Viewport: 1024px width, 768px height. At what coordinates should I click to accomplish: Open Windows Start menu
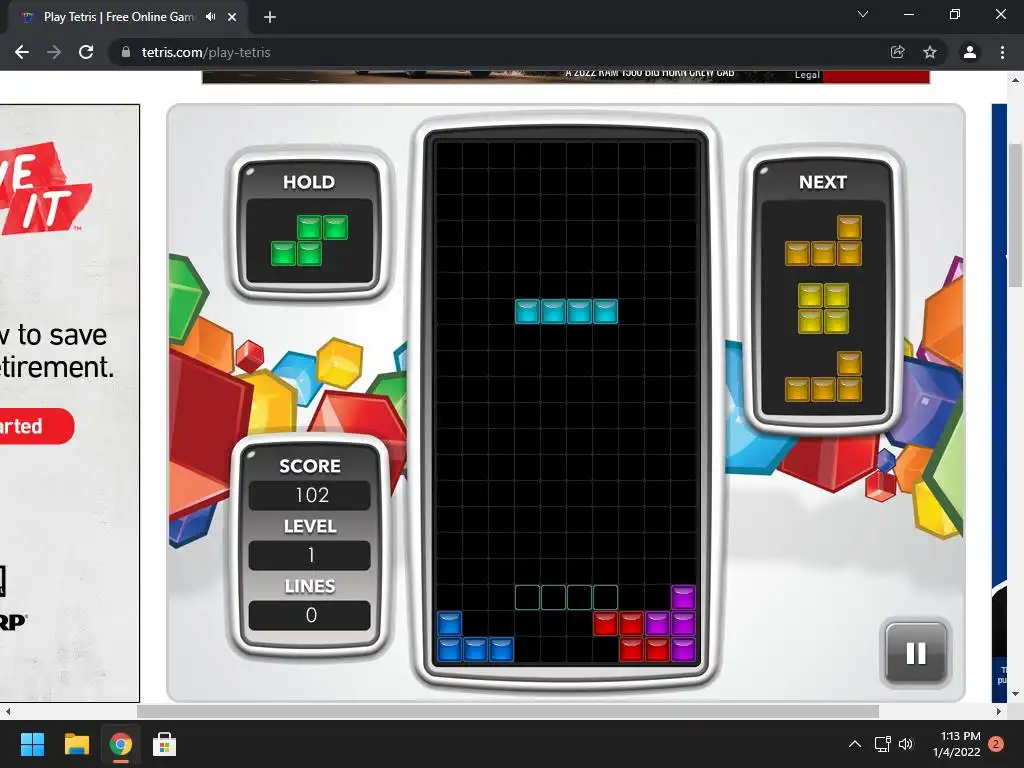point(32,744)
